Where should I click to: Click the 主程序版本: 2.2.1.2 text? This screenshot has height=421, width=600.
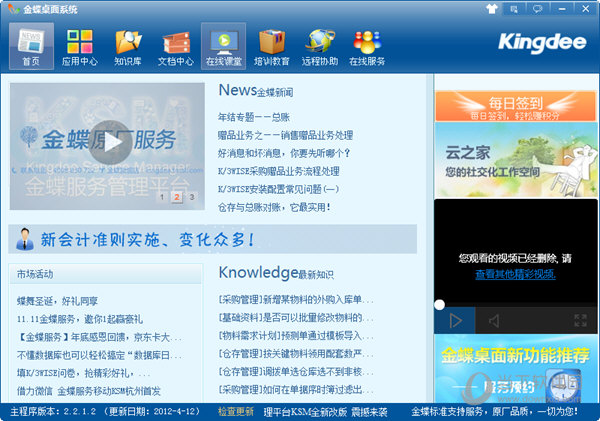pos(53,411)
